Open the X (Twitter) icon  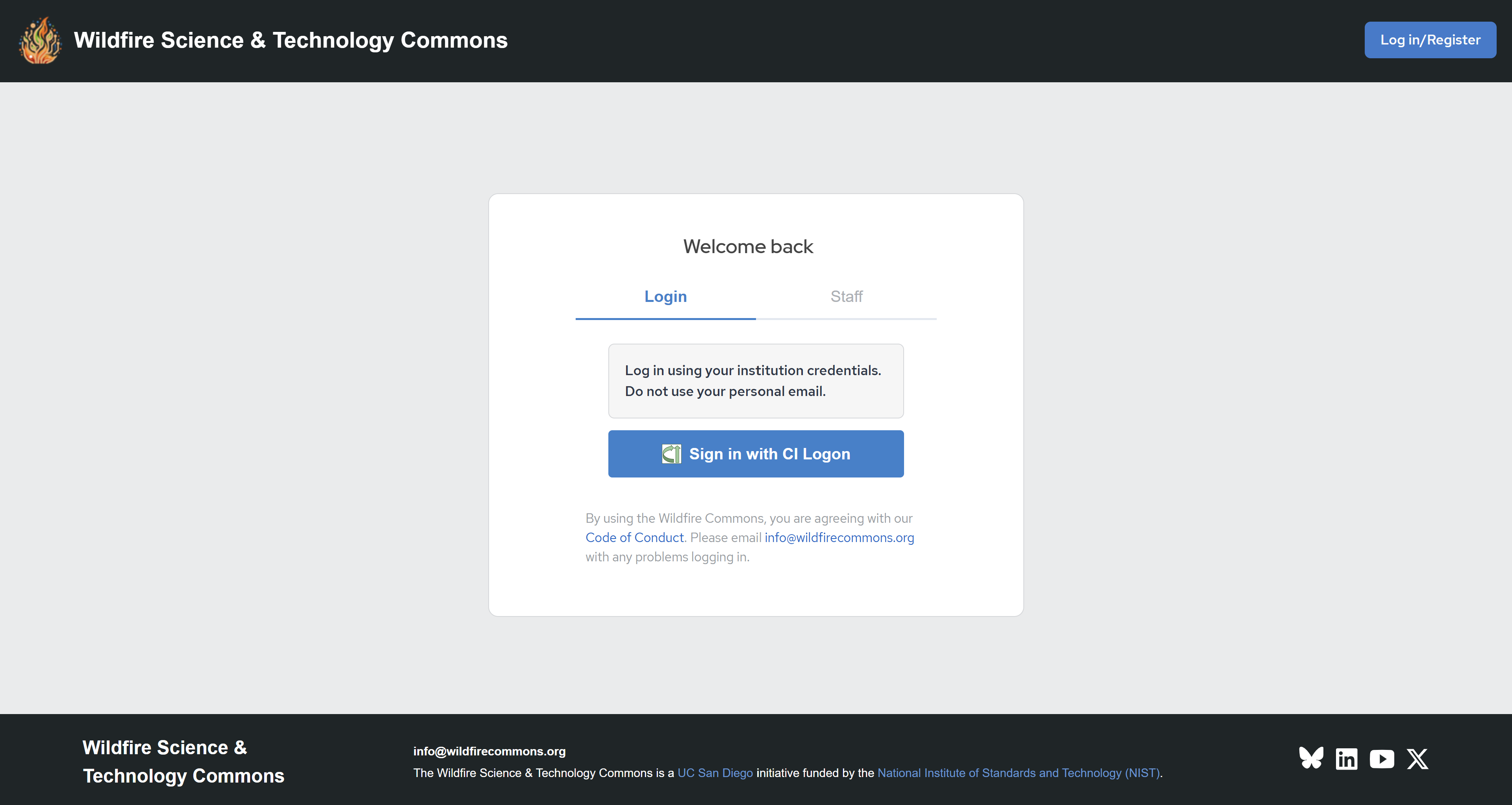[x=1417, y=759]
